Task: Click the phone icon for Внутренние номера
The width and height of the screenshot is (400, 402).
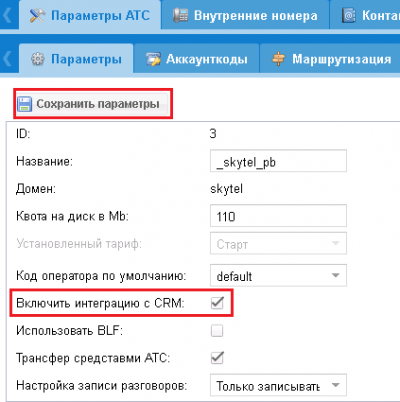Action: [x=180, y=15]
